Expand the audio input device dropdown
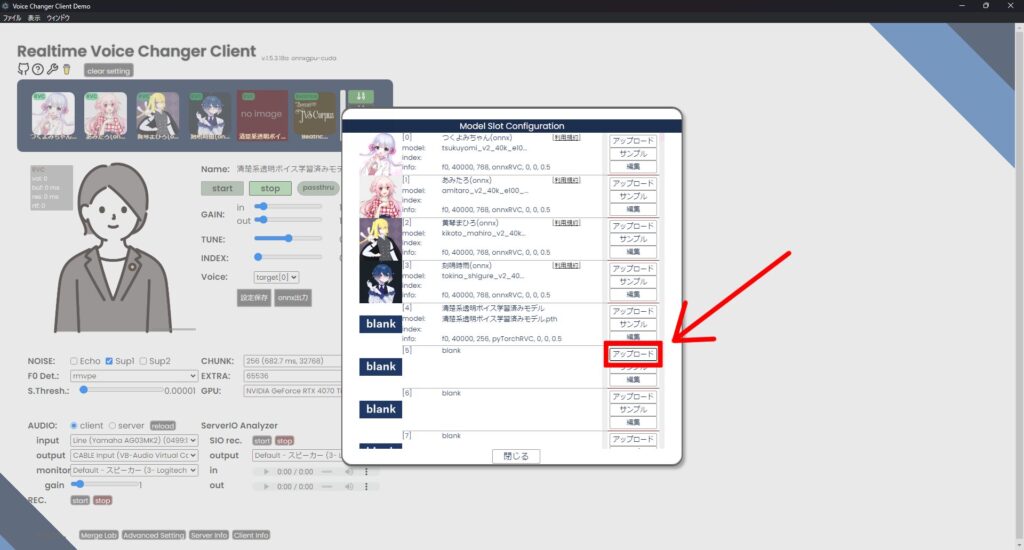Viewport: 1024px width, 550px height. (x=133, y=441)
